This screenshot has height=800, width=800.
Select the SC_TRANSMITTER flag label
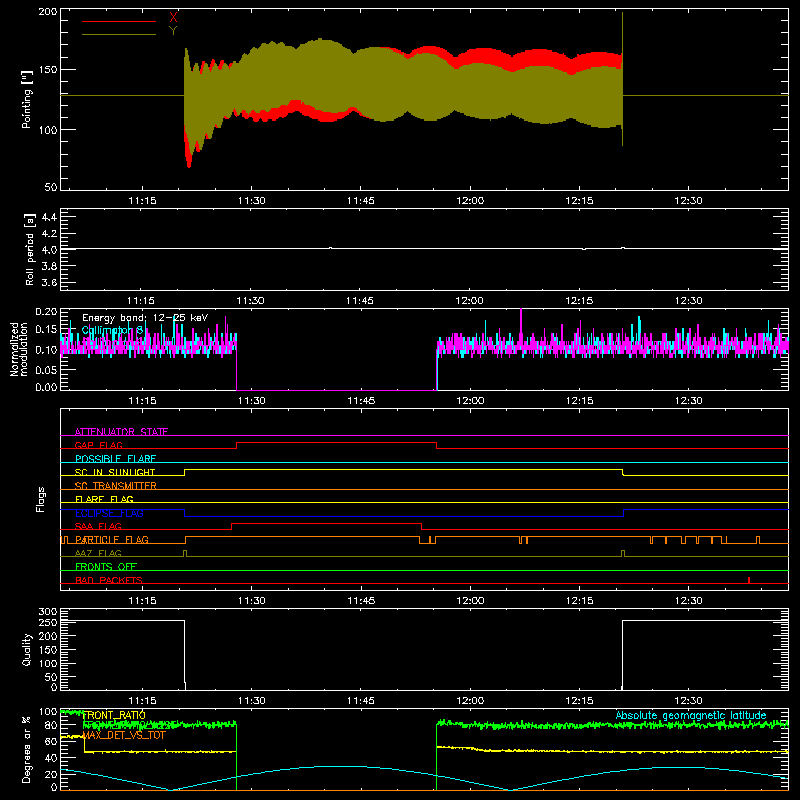coord(115,485)
